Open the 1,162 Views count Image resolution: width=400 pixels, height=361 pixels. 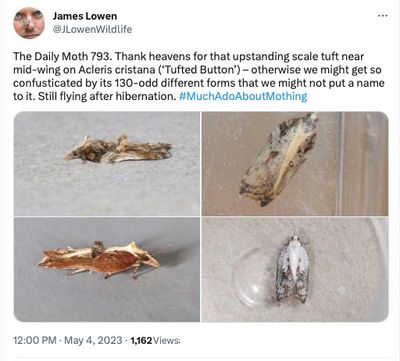tap(155, 340)
